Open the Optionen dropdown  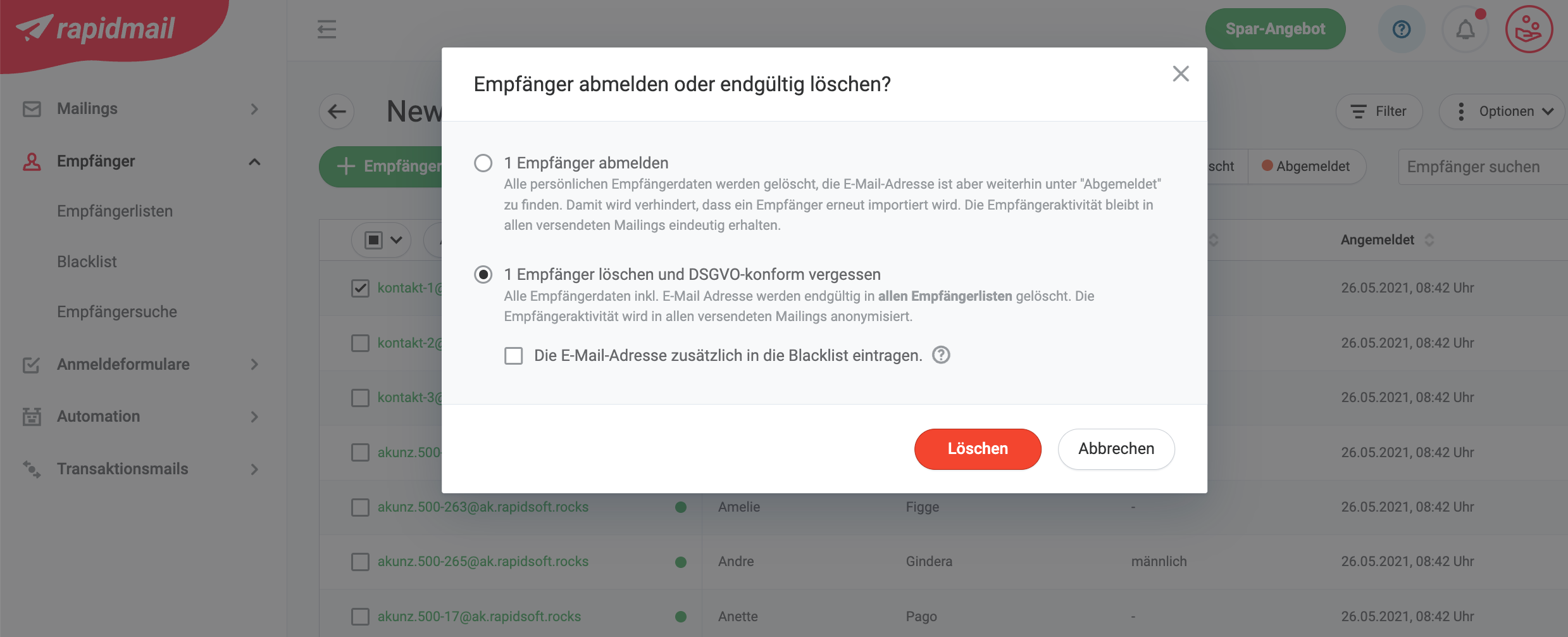click(x=1502, y=111)
